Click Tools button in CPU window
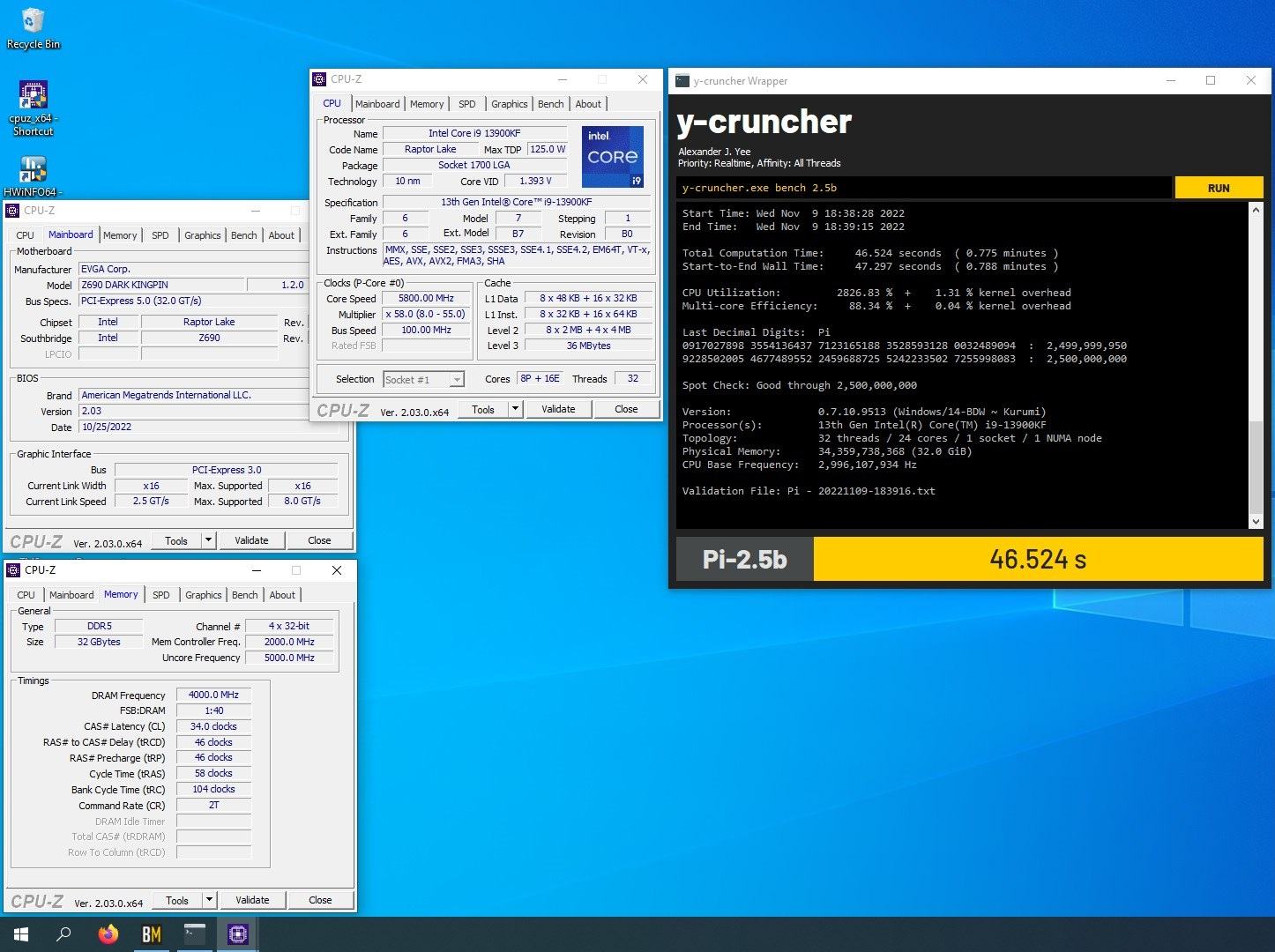1275x952 pixels. (483, 409)
